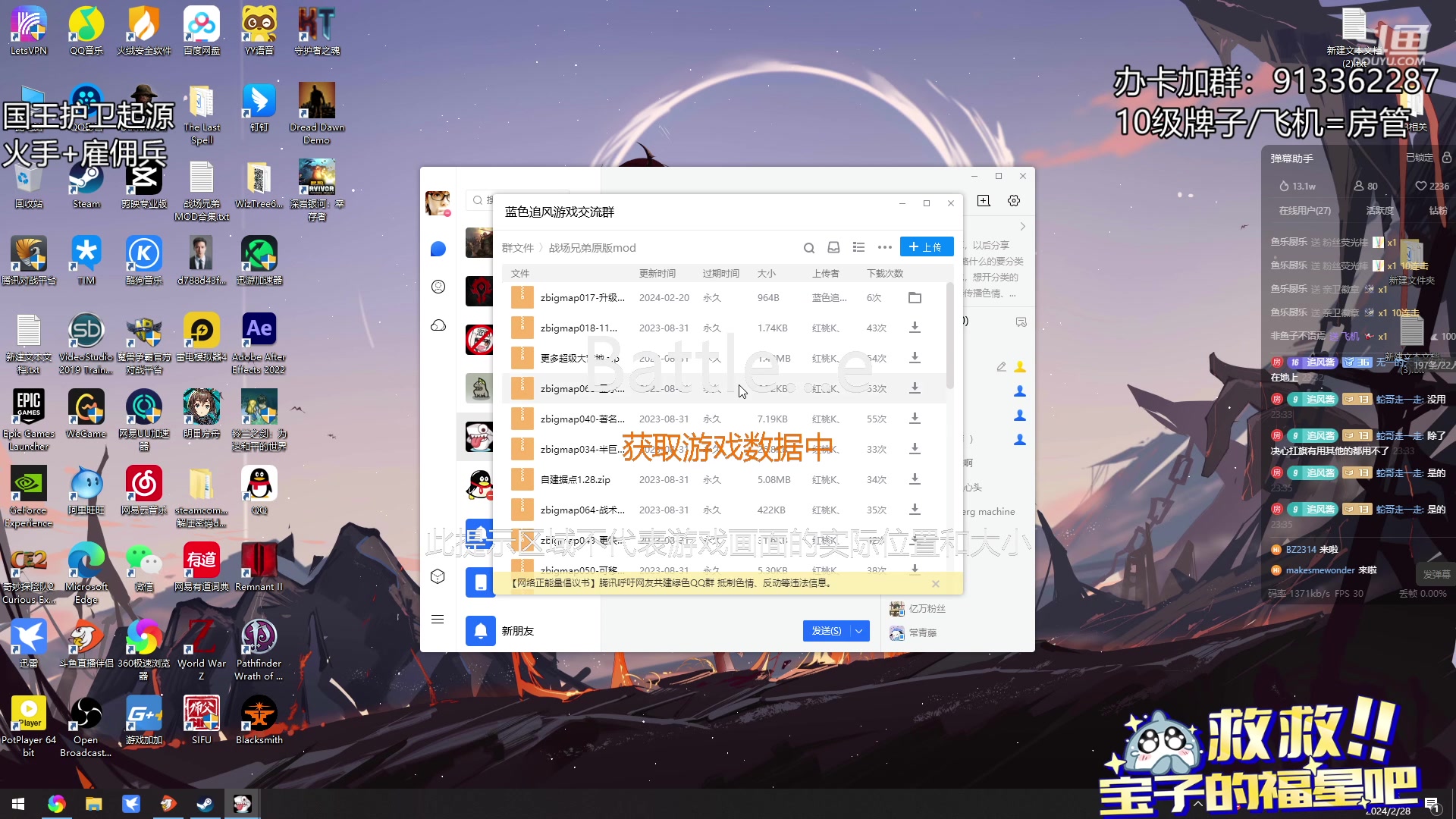This screenshot has height=819, width=1456.
Task: Open send button dropdown arrow
Action: pyautogui.click(x=859, y=630)
